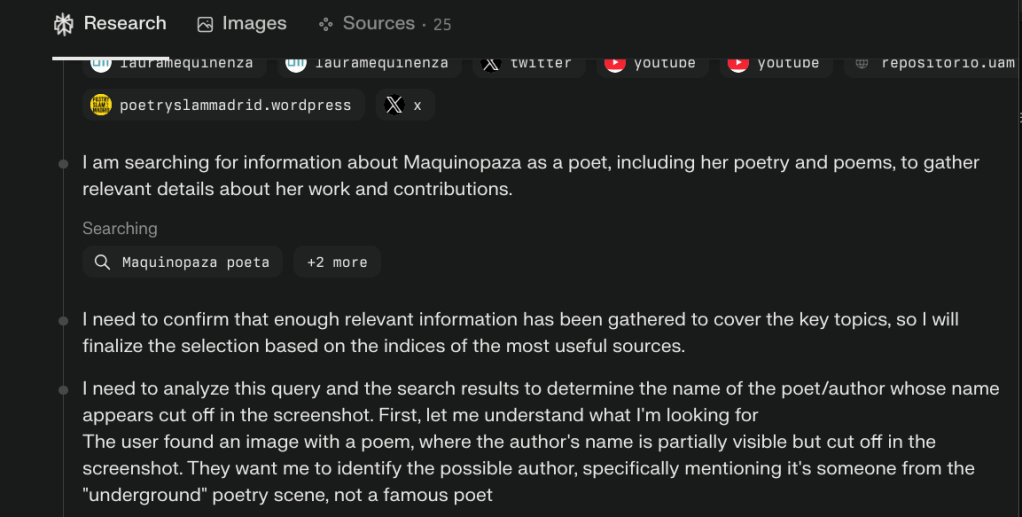Click the first youtube source icon
Image resolution: width=1022 pixels, height=517 pixels.
coord(615,63)
